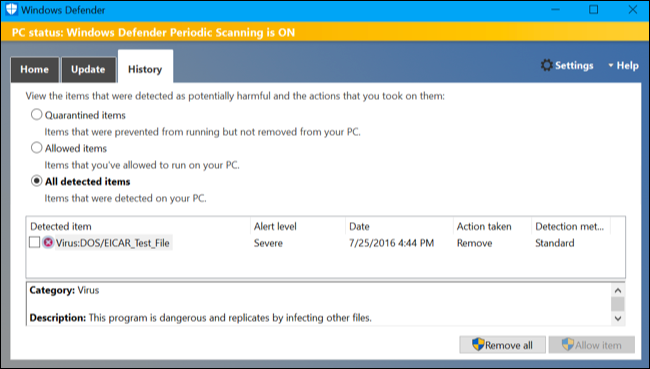Sort by the Alert level column header
The width and height of the screenshot is (650, 369).
click(x=298, y=226)
